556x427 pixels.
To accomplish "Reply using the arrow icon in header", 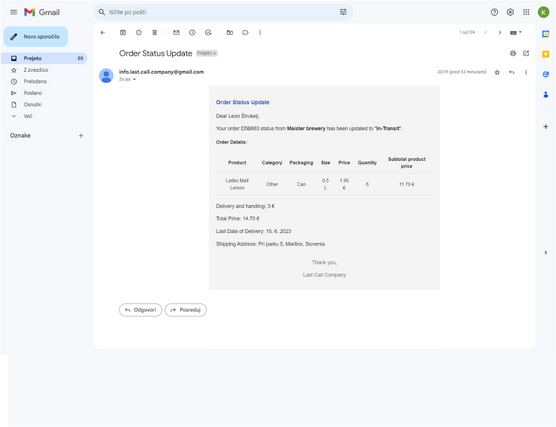I will [512, 72].
